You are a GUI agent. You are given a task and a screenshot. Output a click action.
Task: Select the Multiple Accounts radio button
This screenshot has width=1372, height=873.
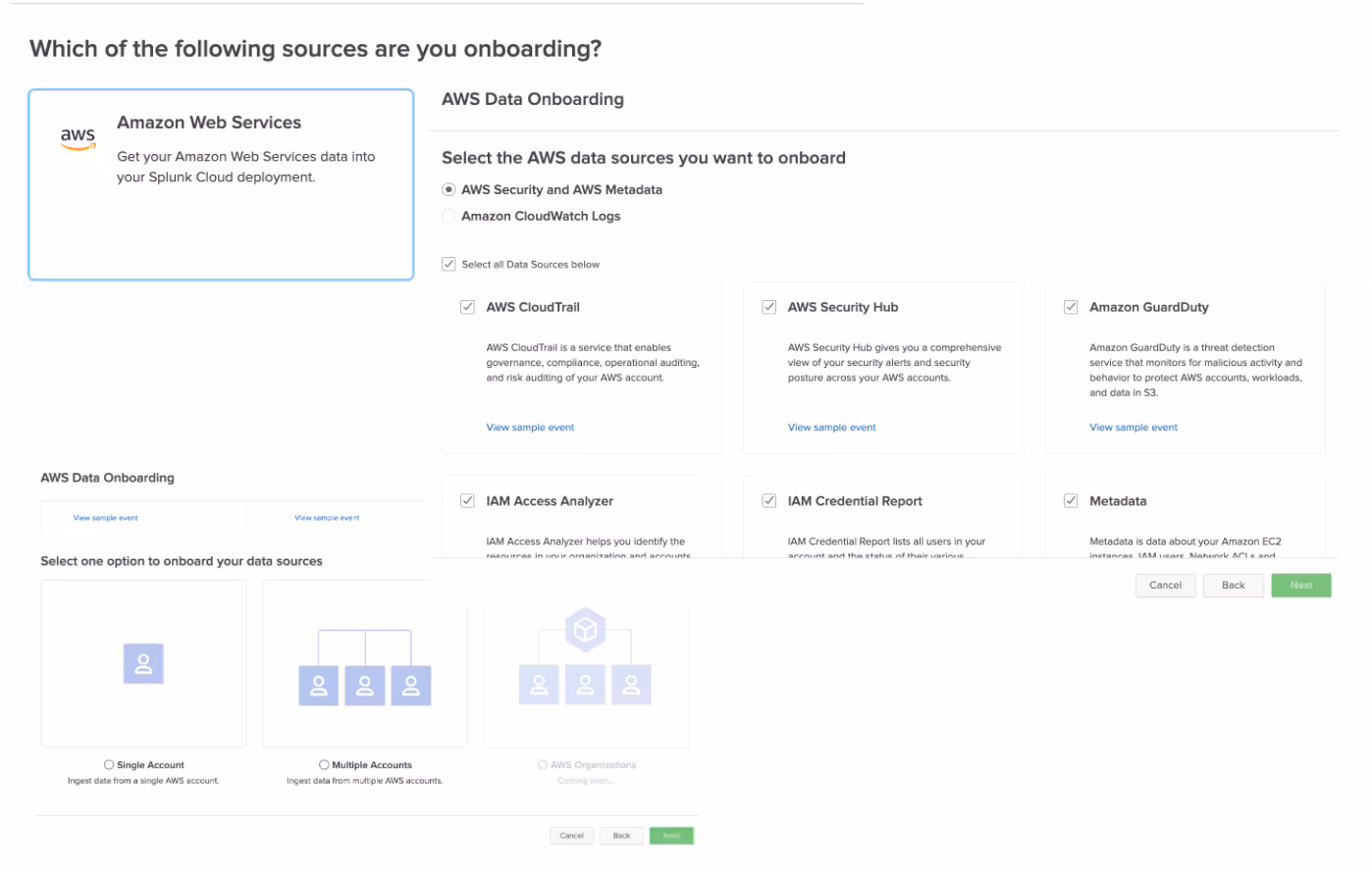coord(324,765)
